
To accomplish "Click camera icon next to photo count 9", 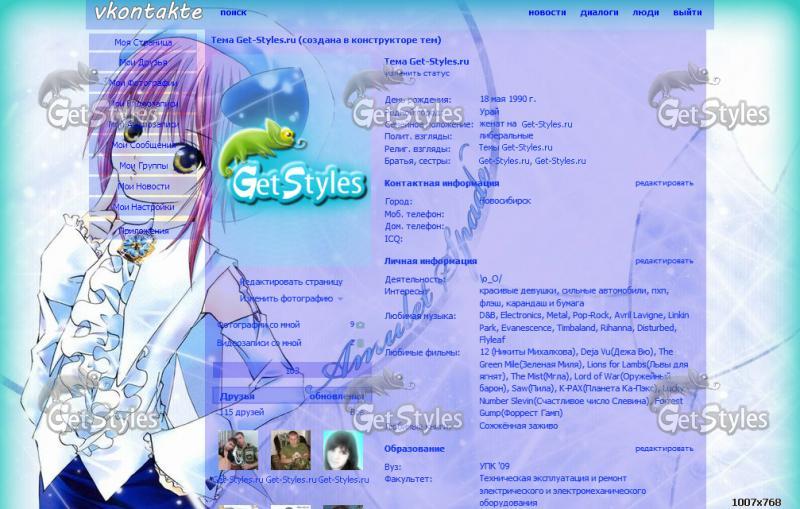I will coord(360,325).
